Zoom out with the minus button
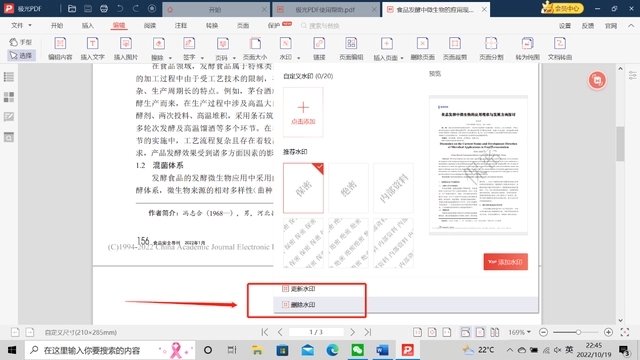This screenshot has height=360, width=640. pyautogui.click(x=543, y=332)
